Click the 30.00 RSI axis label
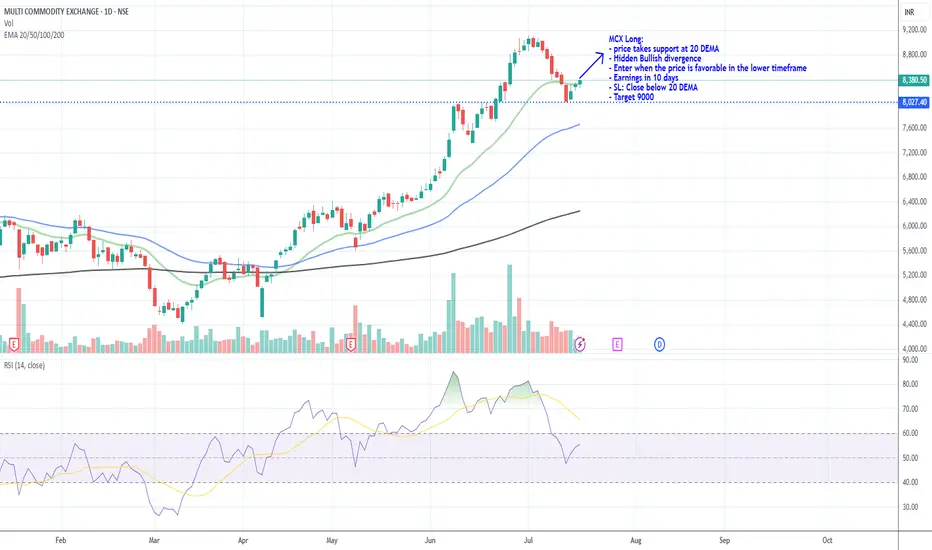Viewport: 932px width, 550px height. click(910, 507)
